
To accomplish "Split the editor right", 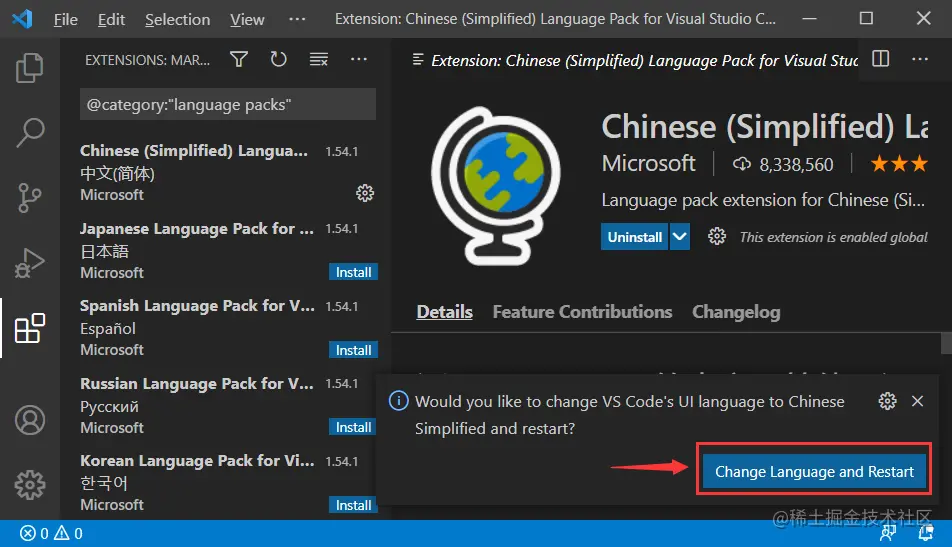I will tap(880, 59).
